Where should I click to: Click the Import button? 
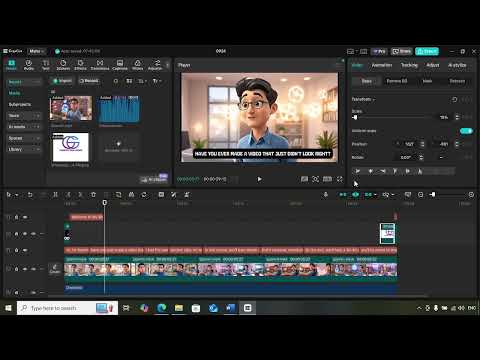coord(62,81)
